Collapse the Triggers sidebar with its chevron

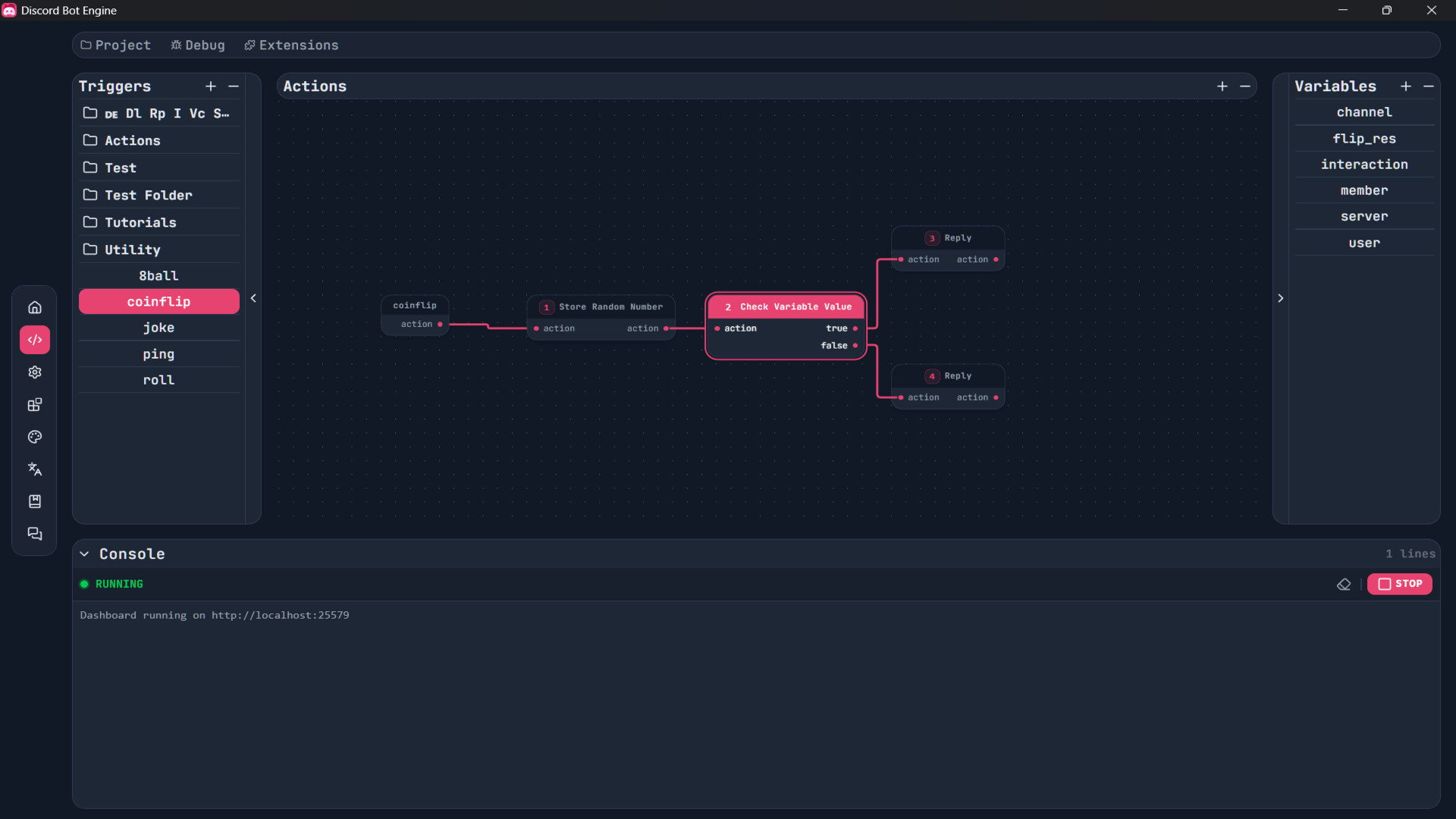tap(254, 298)
